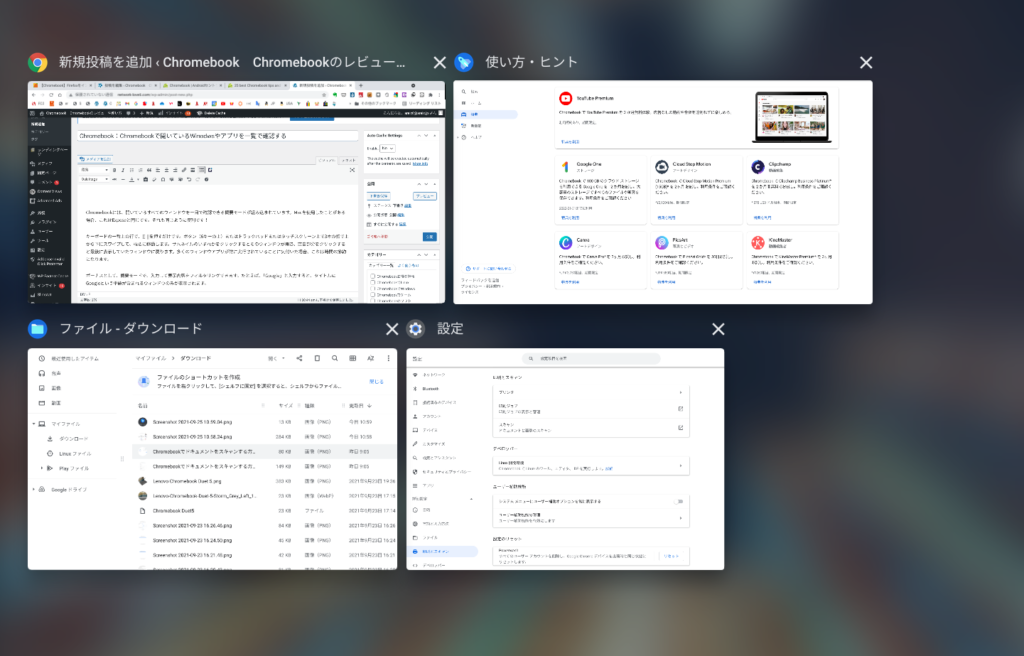Select the 使い方・ヒント window in overview
Image resolution: width=1024 pixels, height=656 pixels.
point(663,192)
